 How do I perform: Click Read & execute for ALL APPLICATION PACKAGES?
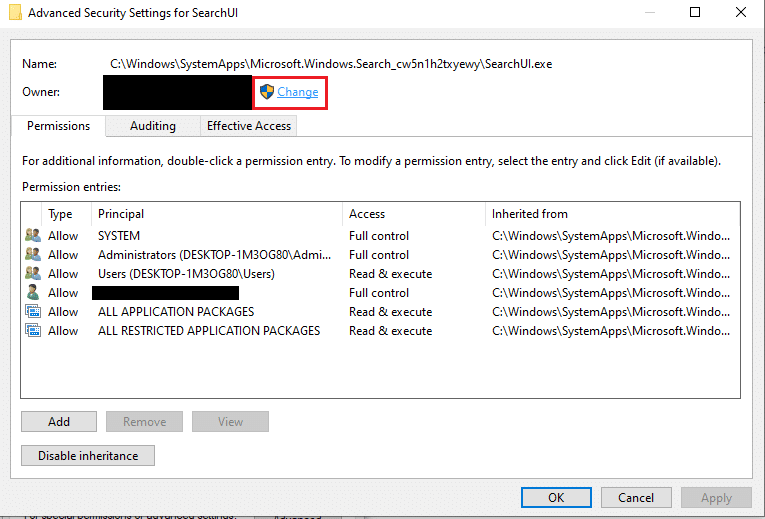pyautogui.click(x=391, y=312)
